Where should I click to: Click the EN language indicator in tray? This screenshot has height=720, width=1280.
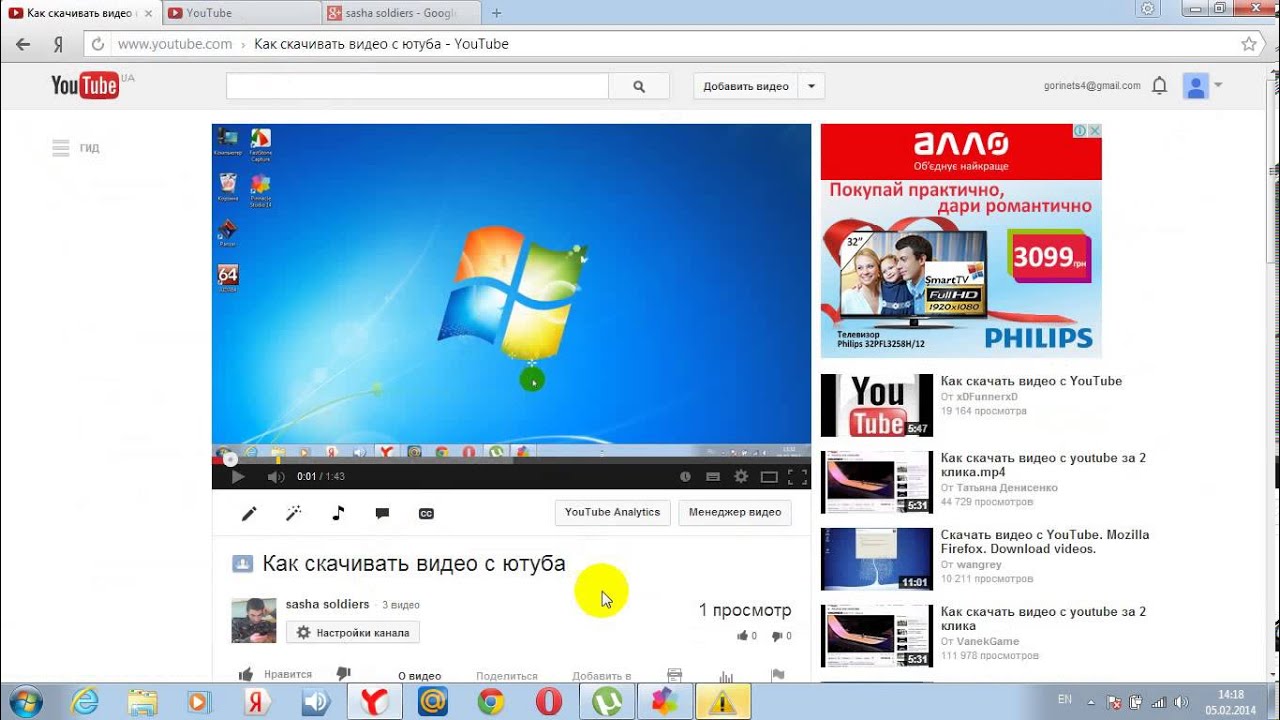pos(1065,699)
